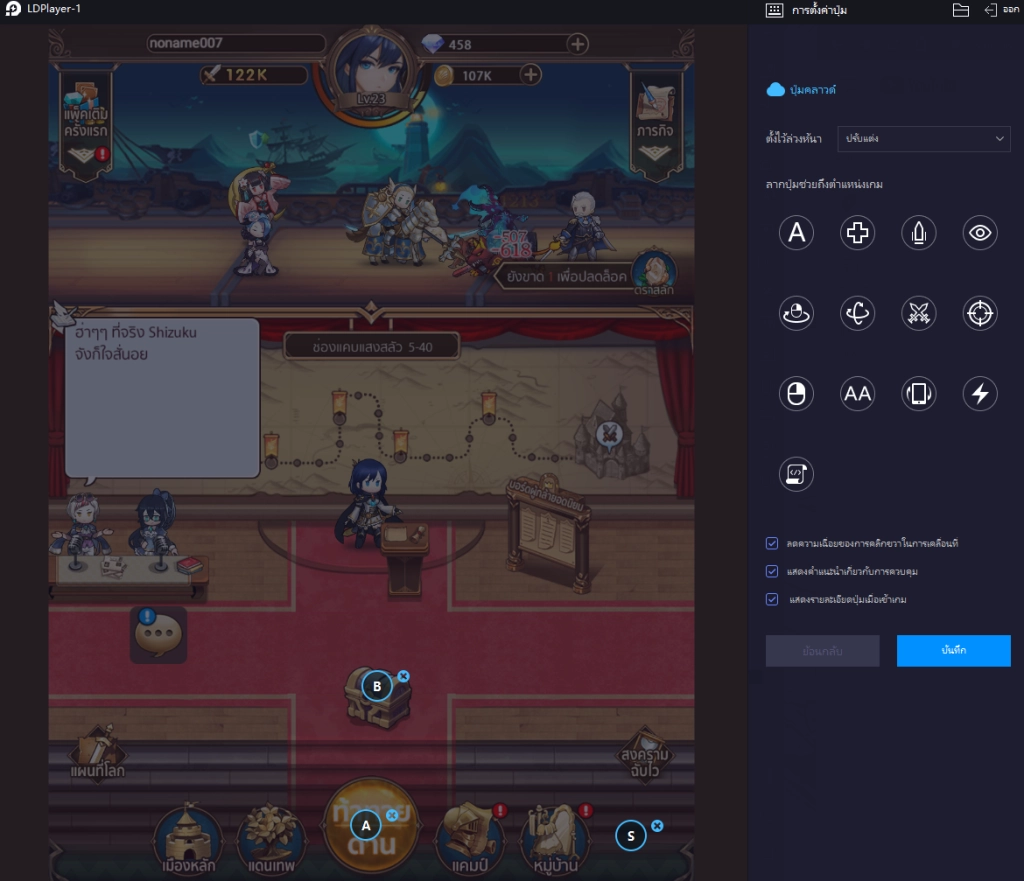Click the ออก exit button
1024x881 pixels.
point(1001,10)
